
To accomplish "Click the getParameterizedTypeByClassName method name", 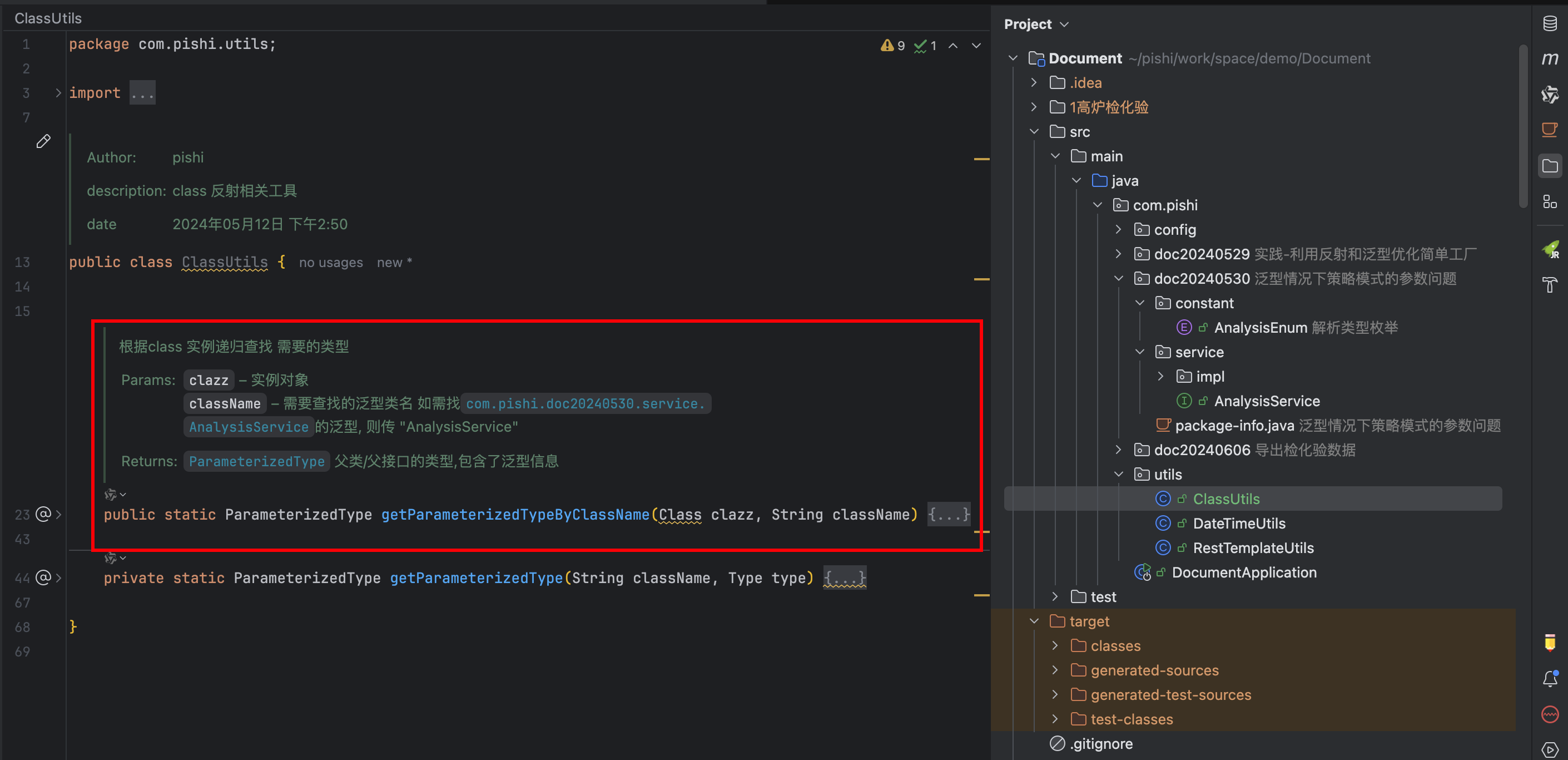I will point(515,515).
